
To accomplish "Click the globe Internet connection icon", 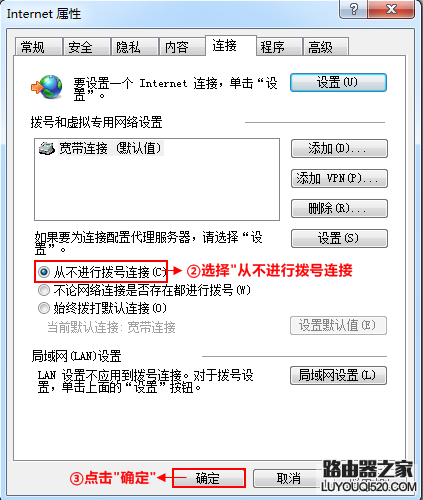I will click(x=47, y=87).
